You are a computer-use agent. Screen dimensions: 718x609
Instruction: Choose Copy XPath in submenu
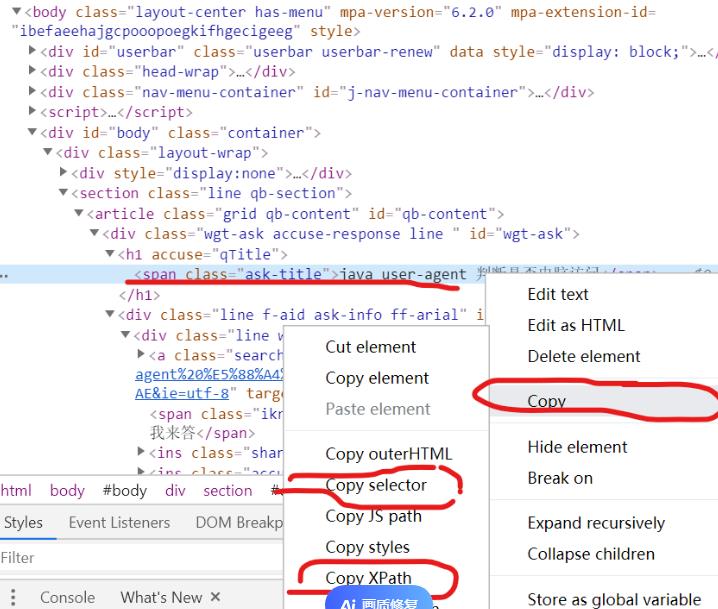pos(368,578)
